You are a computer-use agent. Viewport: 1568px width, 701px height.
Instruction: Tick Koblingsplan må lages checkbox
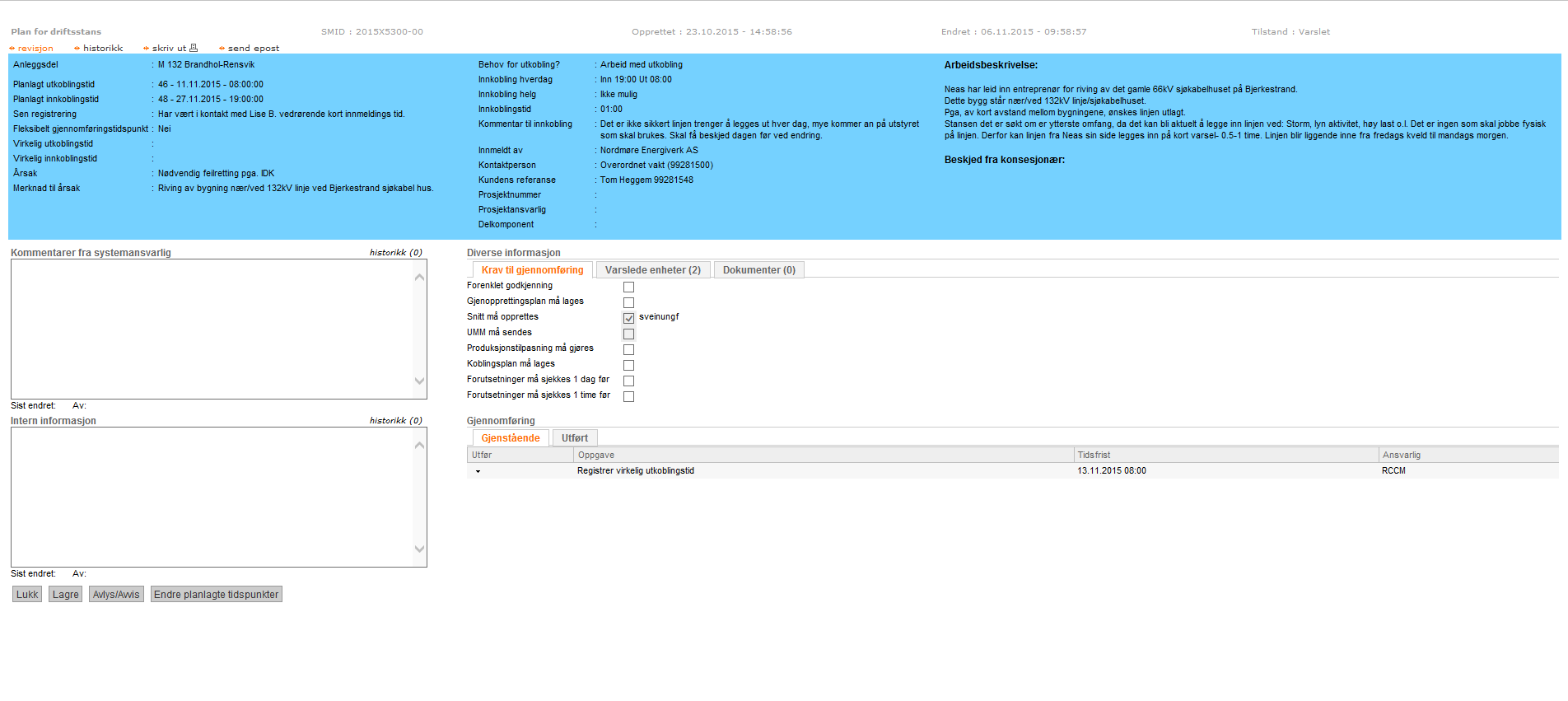click(629, 365)
